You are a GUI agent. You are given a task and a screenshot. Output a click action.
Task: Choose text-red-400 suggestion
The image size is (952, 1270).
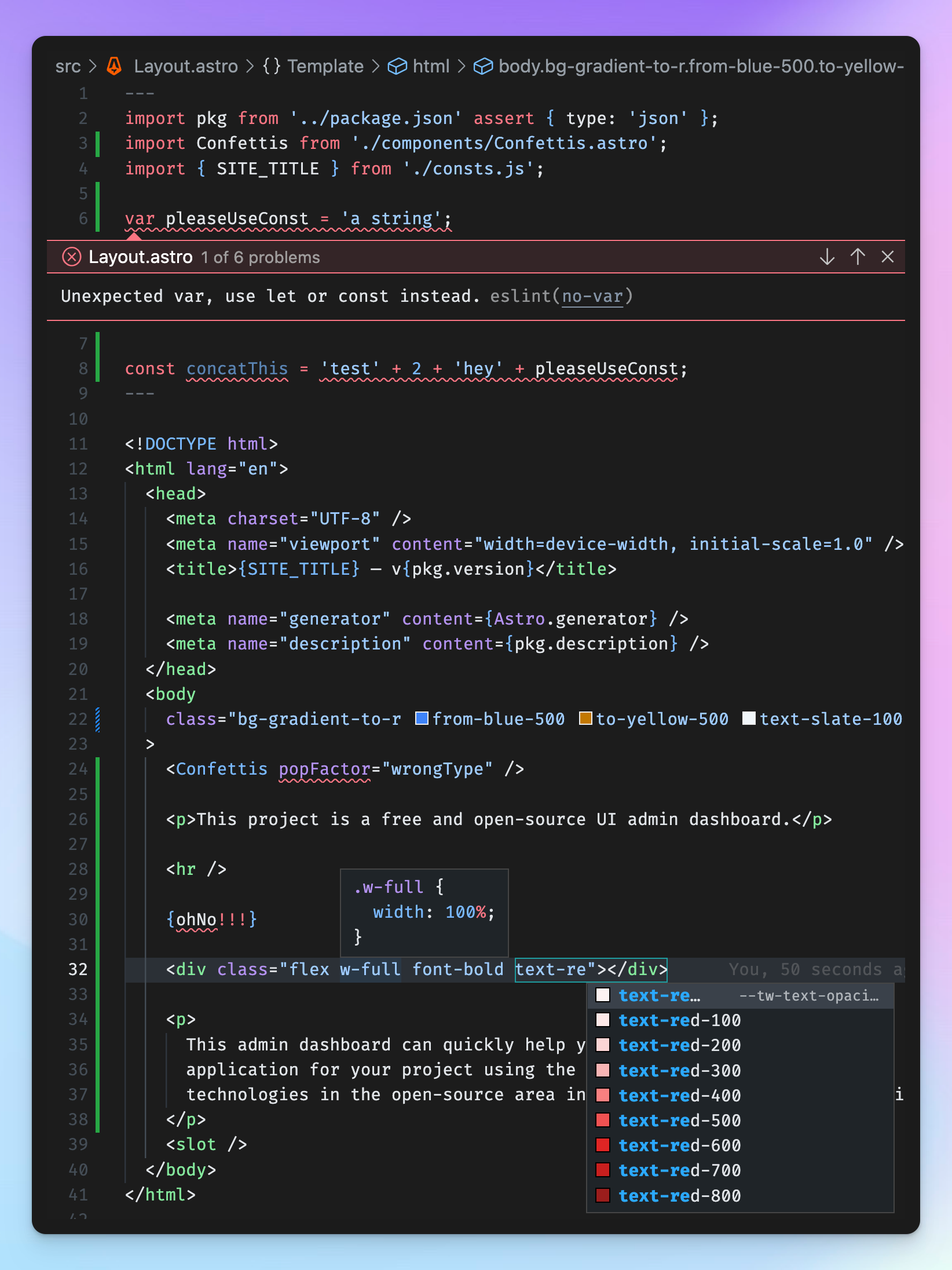click(740, 1096)
